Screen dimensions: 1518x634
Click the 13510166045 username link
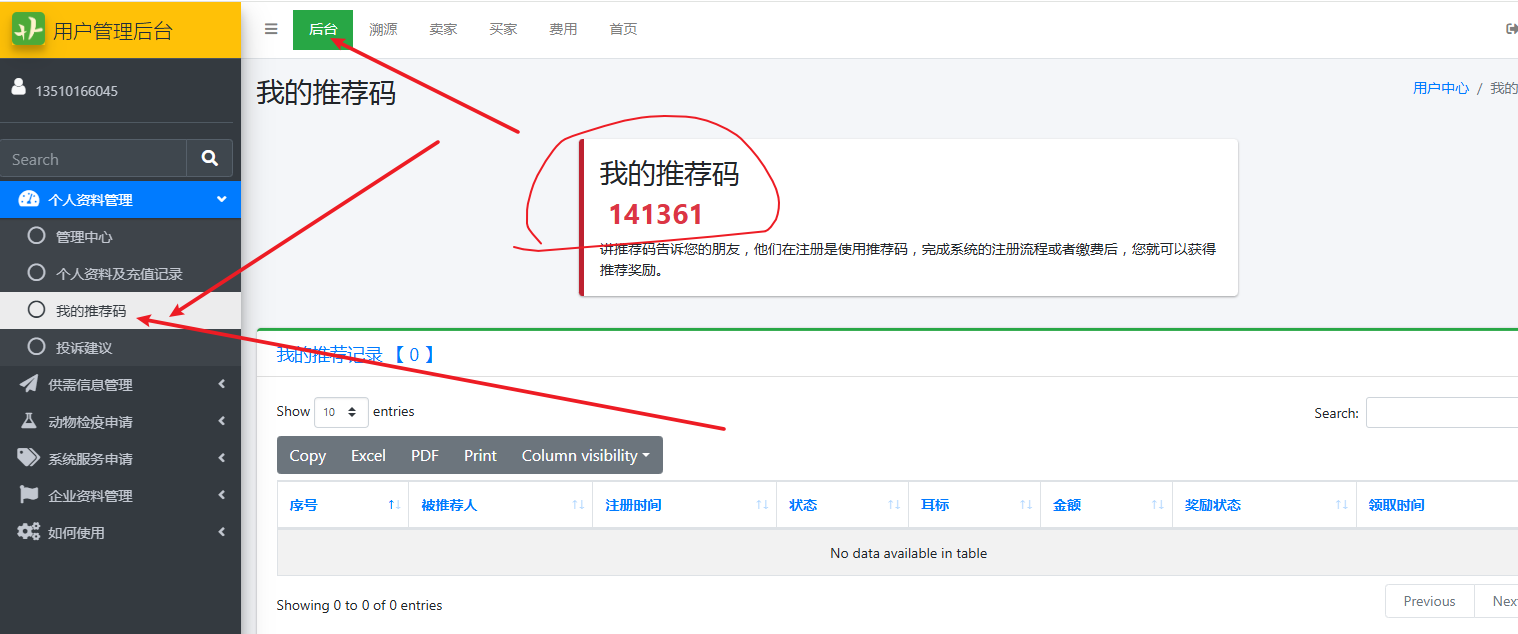[x=77, y=91]
